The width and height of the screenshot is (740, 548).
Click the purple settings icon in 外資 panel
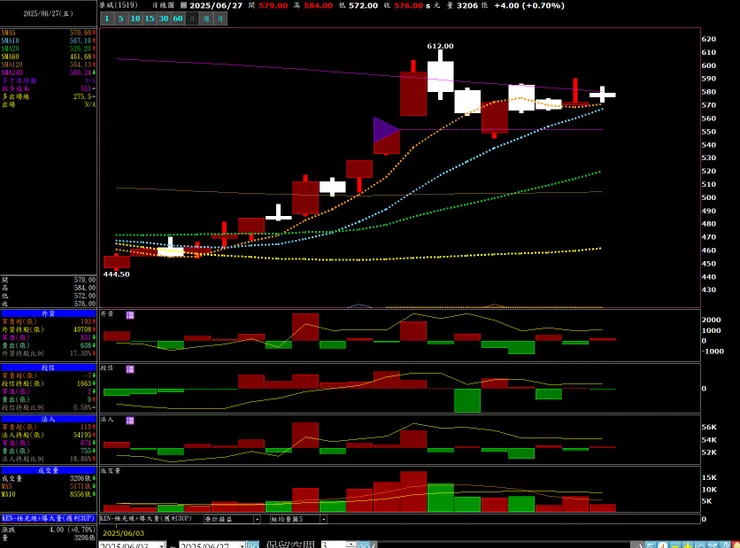(130, 315)
